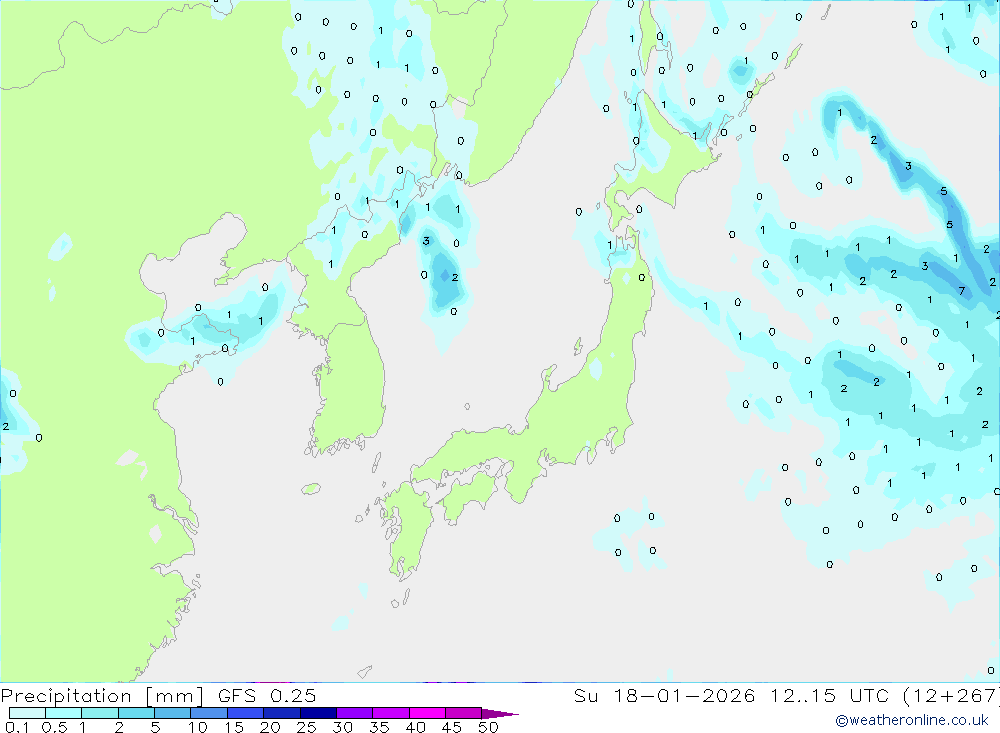
Task: Select the 35–40 mm legend color swatch
Action: click(390, 713)
